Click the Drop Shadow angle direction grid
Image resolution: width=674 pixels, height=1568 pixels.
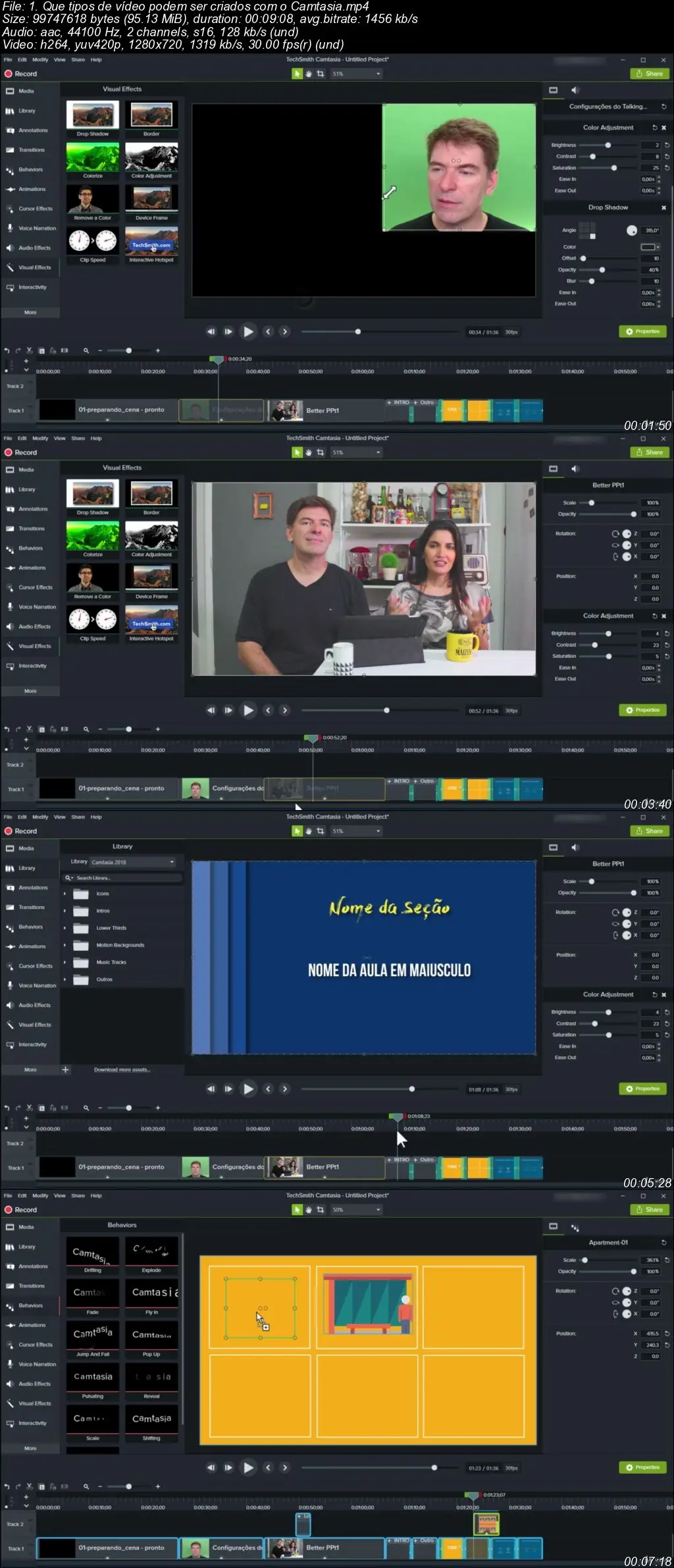588,230
